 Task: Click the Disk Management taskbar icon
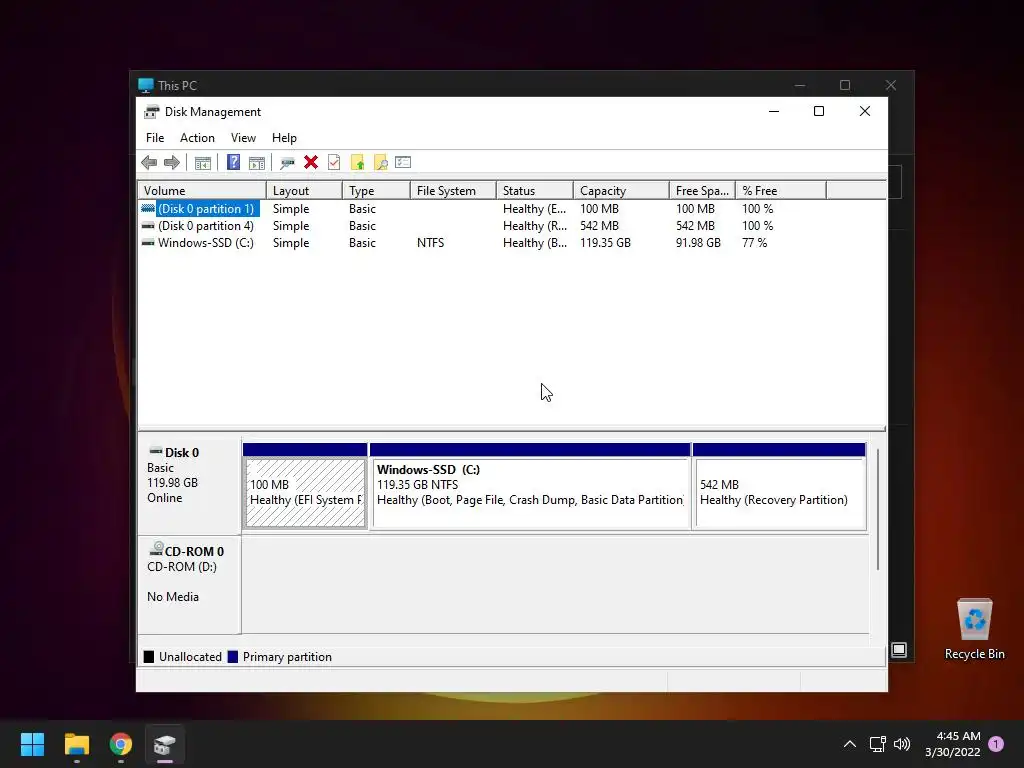(x=165, y=744)
